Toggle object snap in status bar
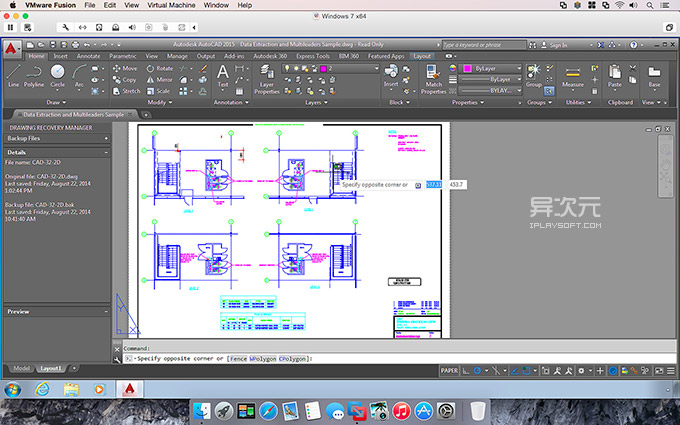The width and height of the screenshot is (680, 425). click(x=526, y=371)
